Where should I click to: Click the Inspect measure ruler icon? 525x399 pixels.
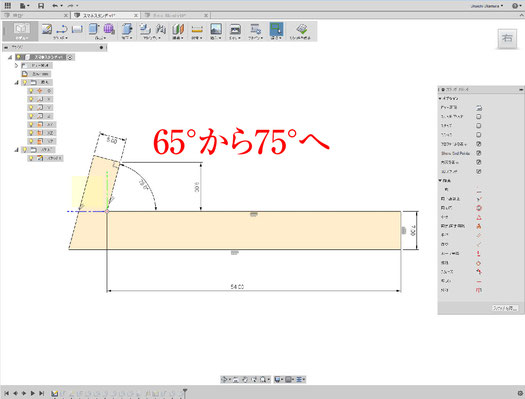[197, 29]
